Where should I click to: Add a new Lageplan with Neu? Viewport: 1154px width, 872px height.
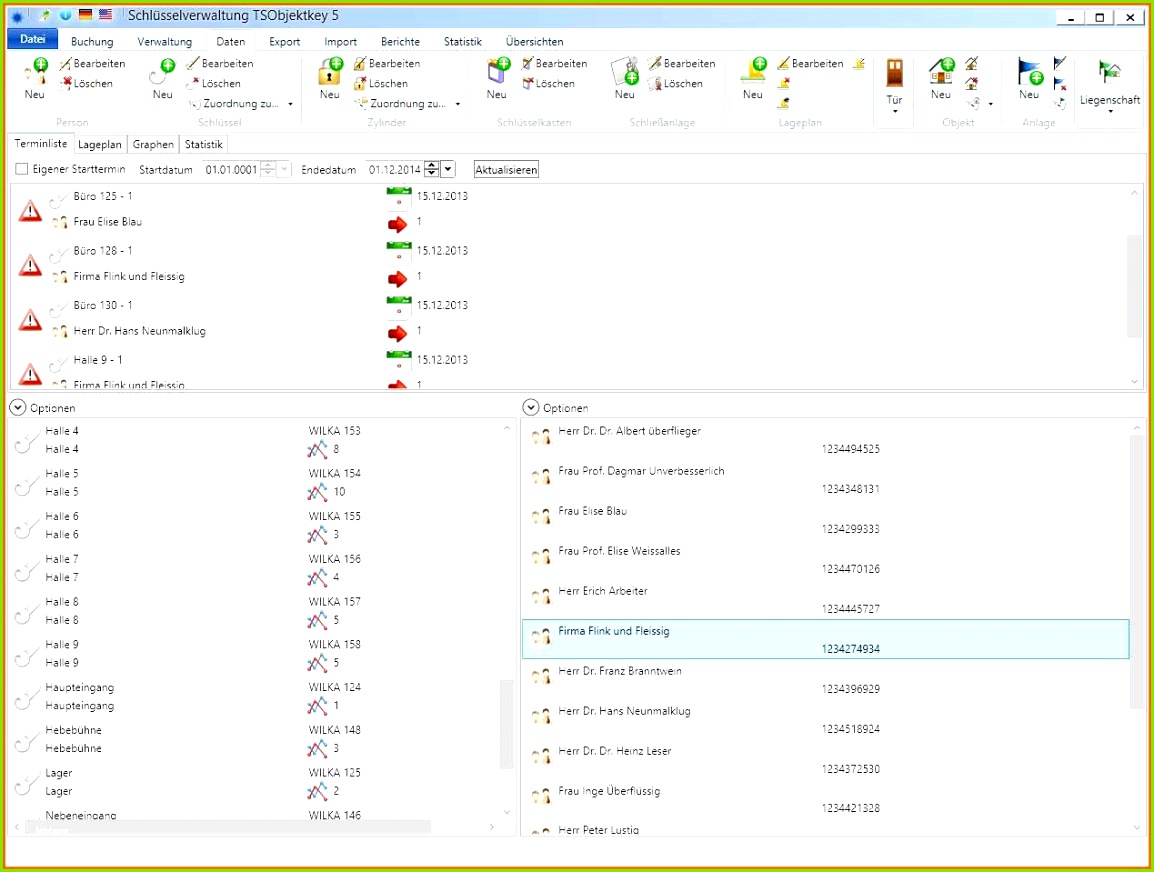tap(753, 79)
